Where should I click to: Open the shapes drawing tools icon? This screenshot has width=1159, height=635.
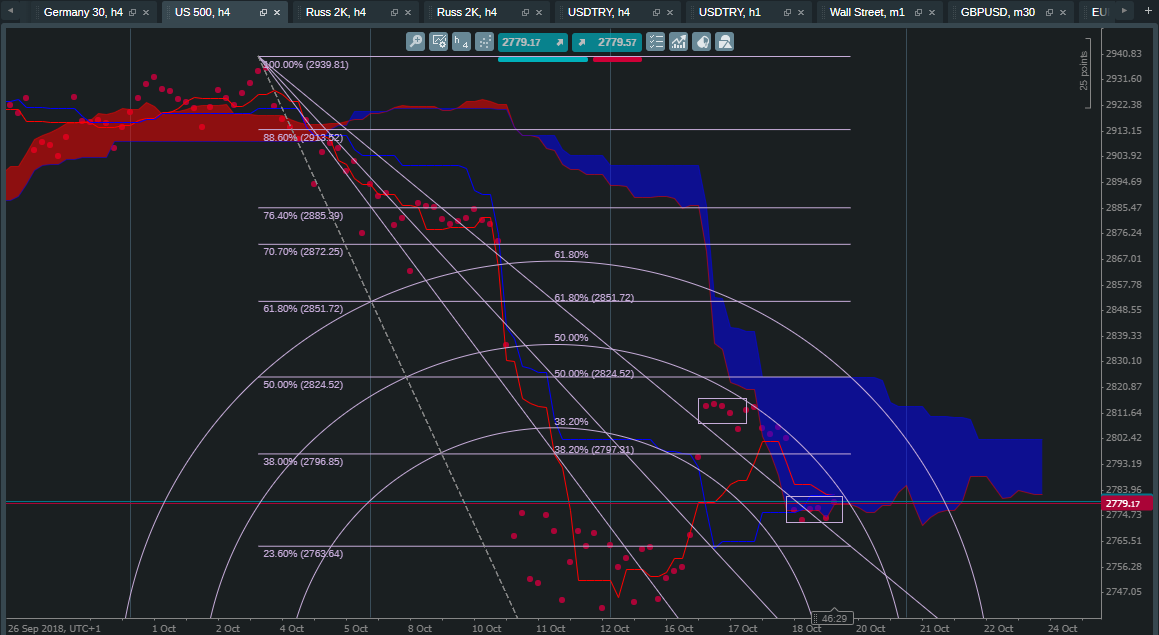(725, 42)
